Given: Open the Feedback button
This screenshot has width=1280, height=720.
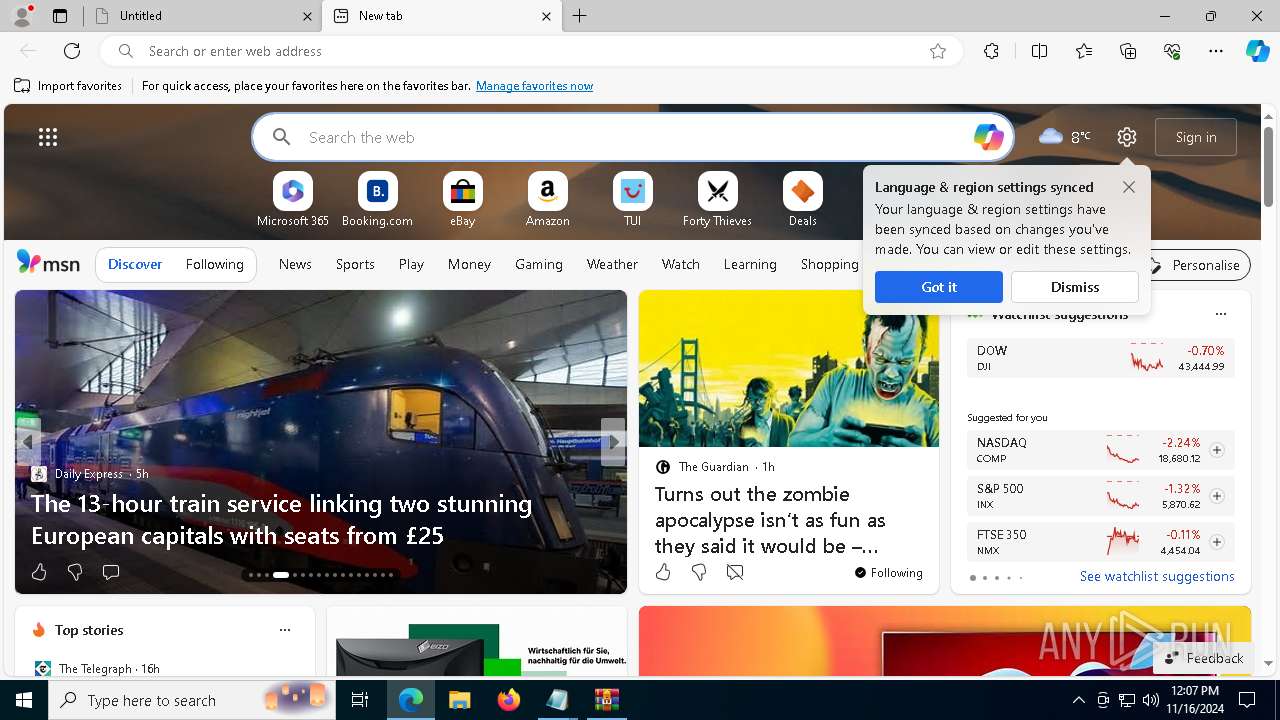Looking at the screenshot, I should click(x=1204, y=658).
